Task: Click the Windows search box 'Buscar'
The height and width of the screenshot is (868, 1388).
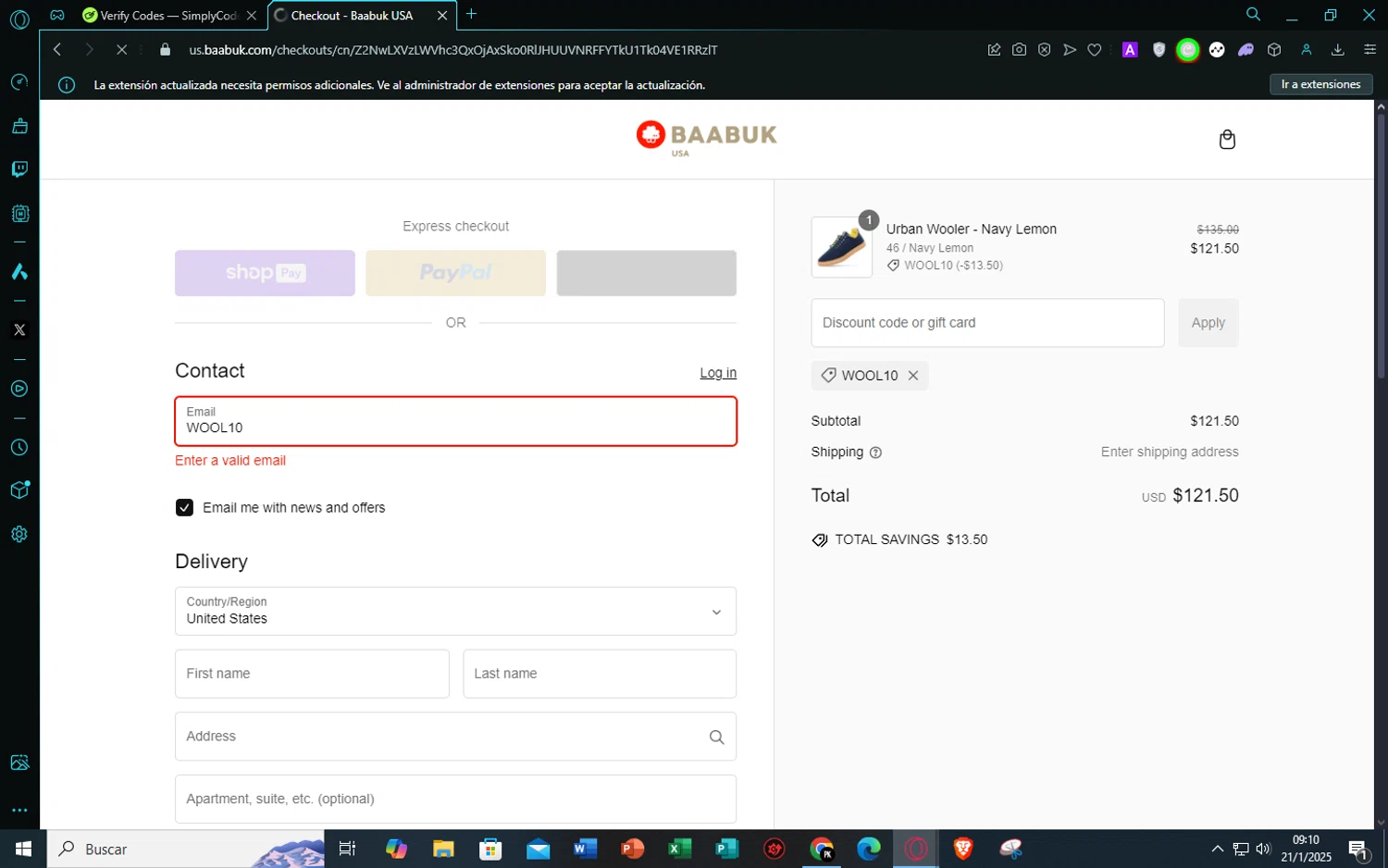Action: pos(186,849)
